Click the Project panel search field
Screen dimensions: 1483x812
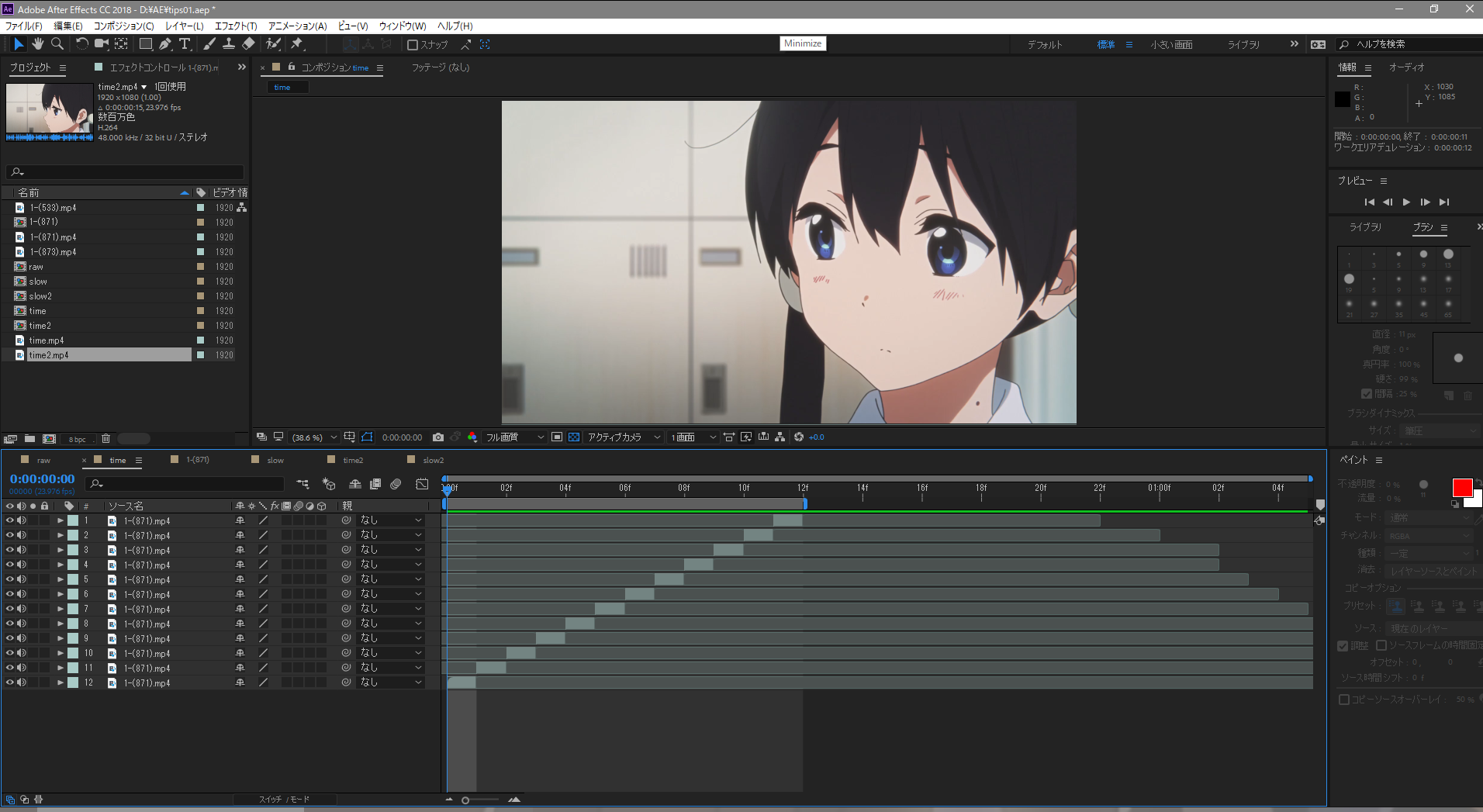pos(125,172)
